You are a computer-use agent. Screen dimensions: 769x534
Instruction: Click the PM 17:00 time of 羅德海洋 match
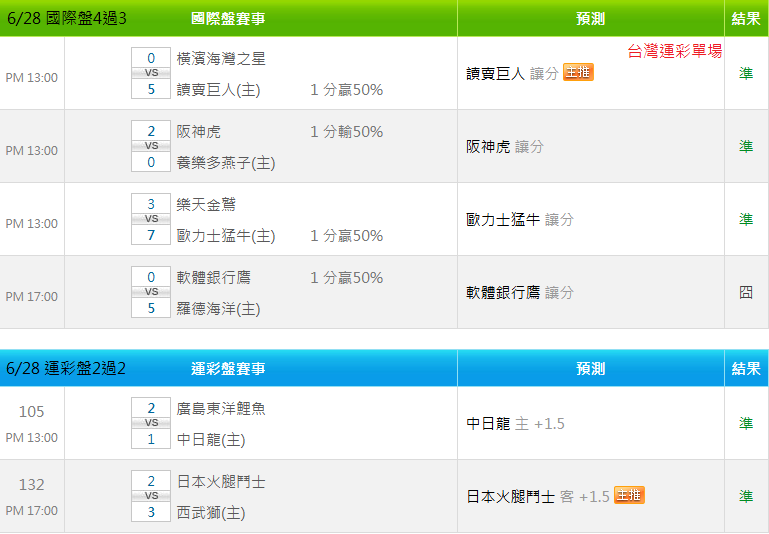point(31,297)
